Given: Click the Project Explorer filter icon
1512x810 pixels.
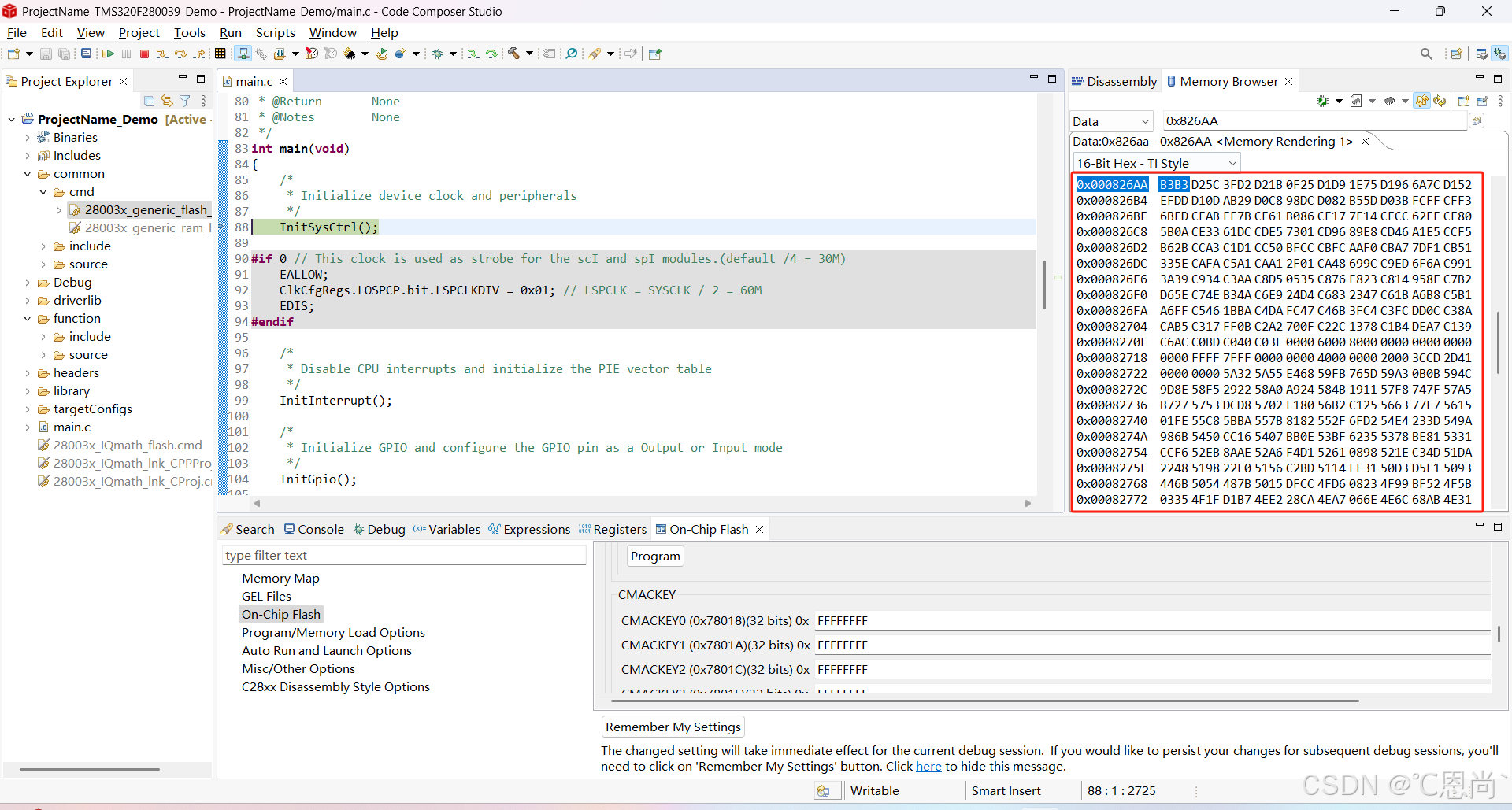Looking at the screenshot, I should (185, 101).
